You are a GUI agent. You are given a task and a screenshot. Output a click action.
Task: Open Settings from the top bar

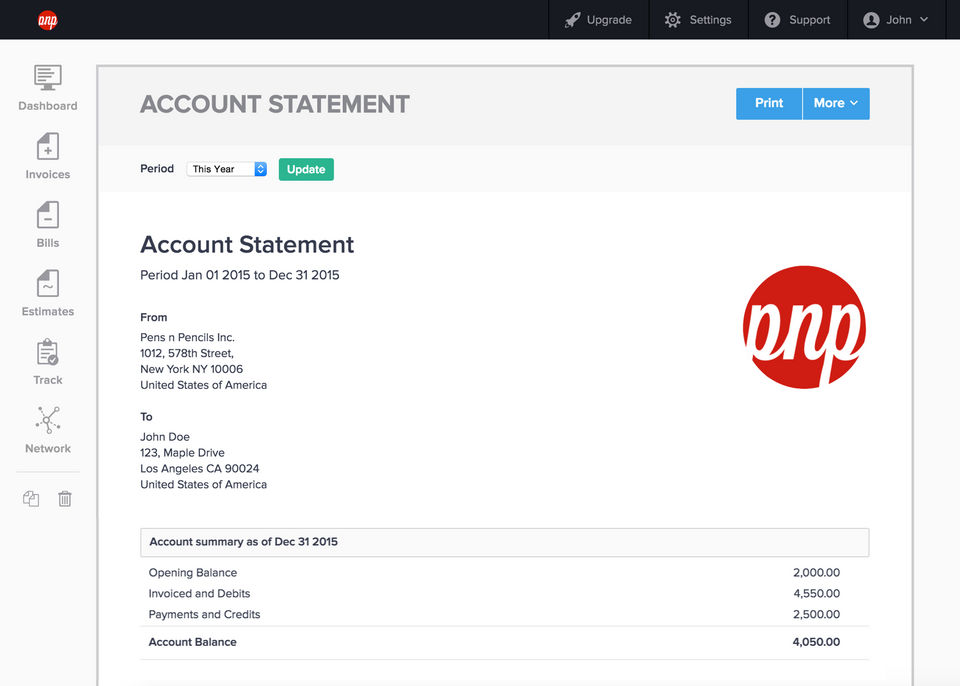698,20
